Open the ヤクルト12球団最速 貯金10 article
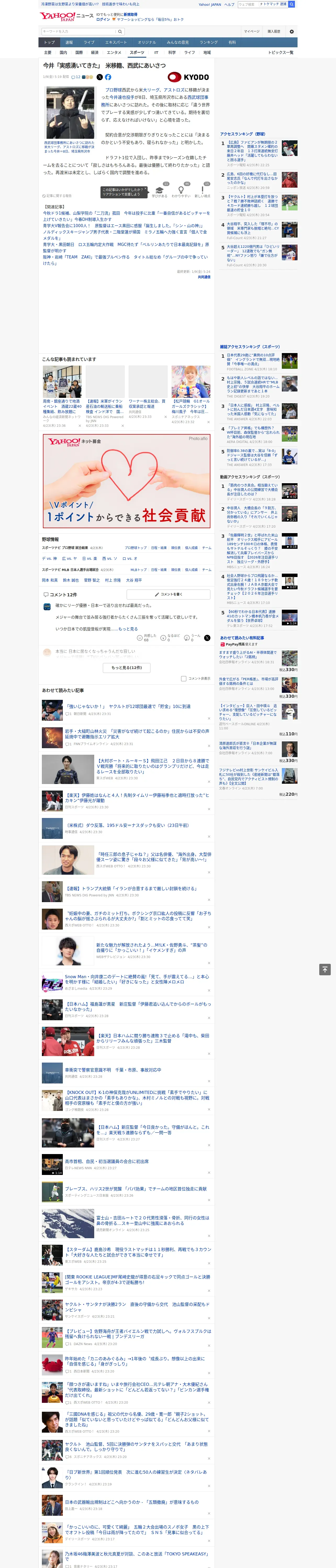Screen dimensions: 336x1568 pyautogui.click(x=128, y=707)
